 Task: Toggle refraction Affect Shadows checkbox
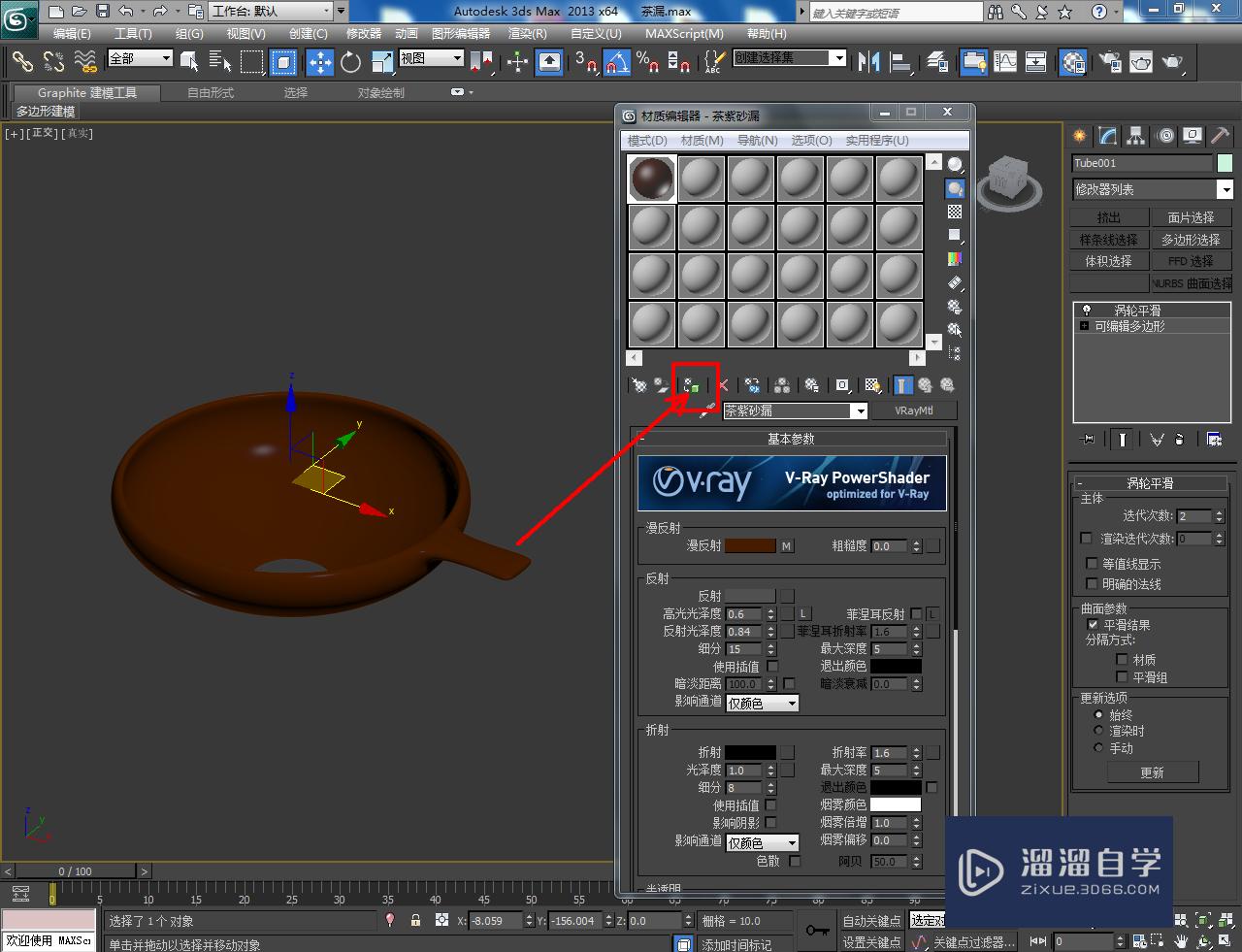click(x=770, y=822)
